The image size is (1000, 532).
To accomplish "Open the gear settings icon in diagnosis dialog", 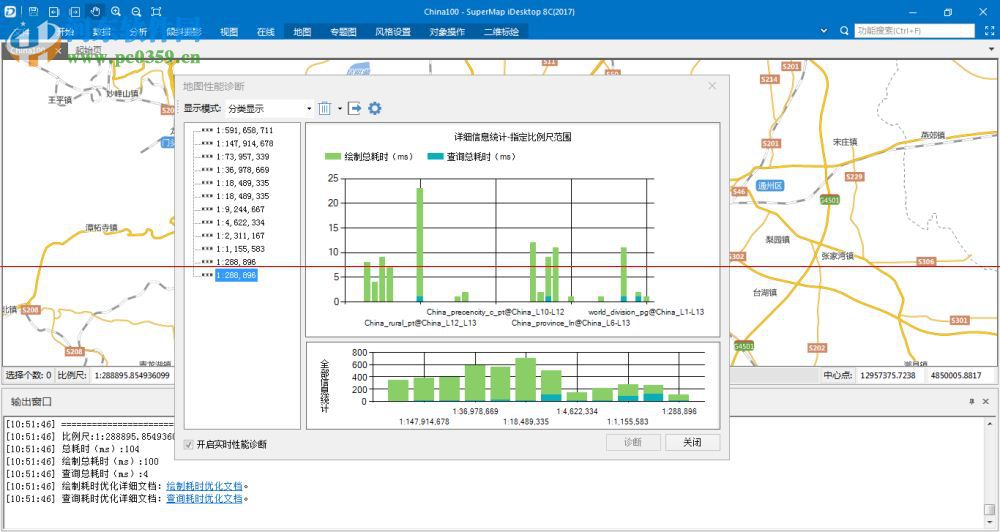I will [x=375, y=108].
